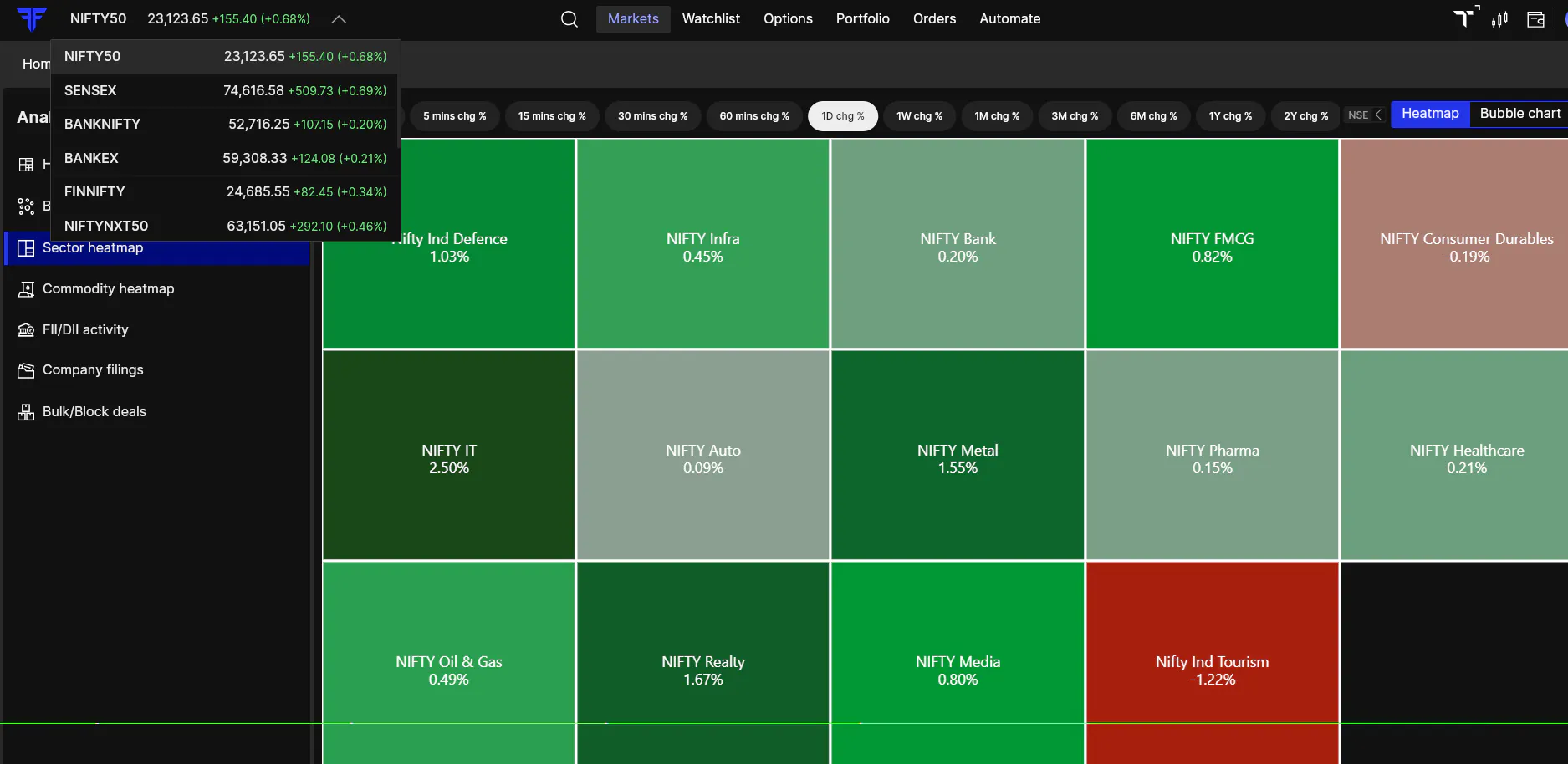The height and width of the screenshot is (764, 1568).
Task: Click the FII/DII activity bank icon
Action: pos(26,330)
